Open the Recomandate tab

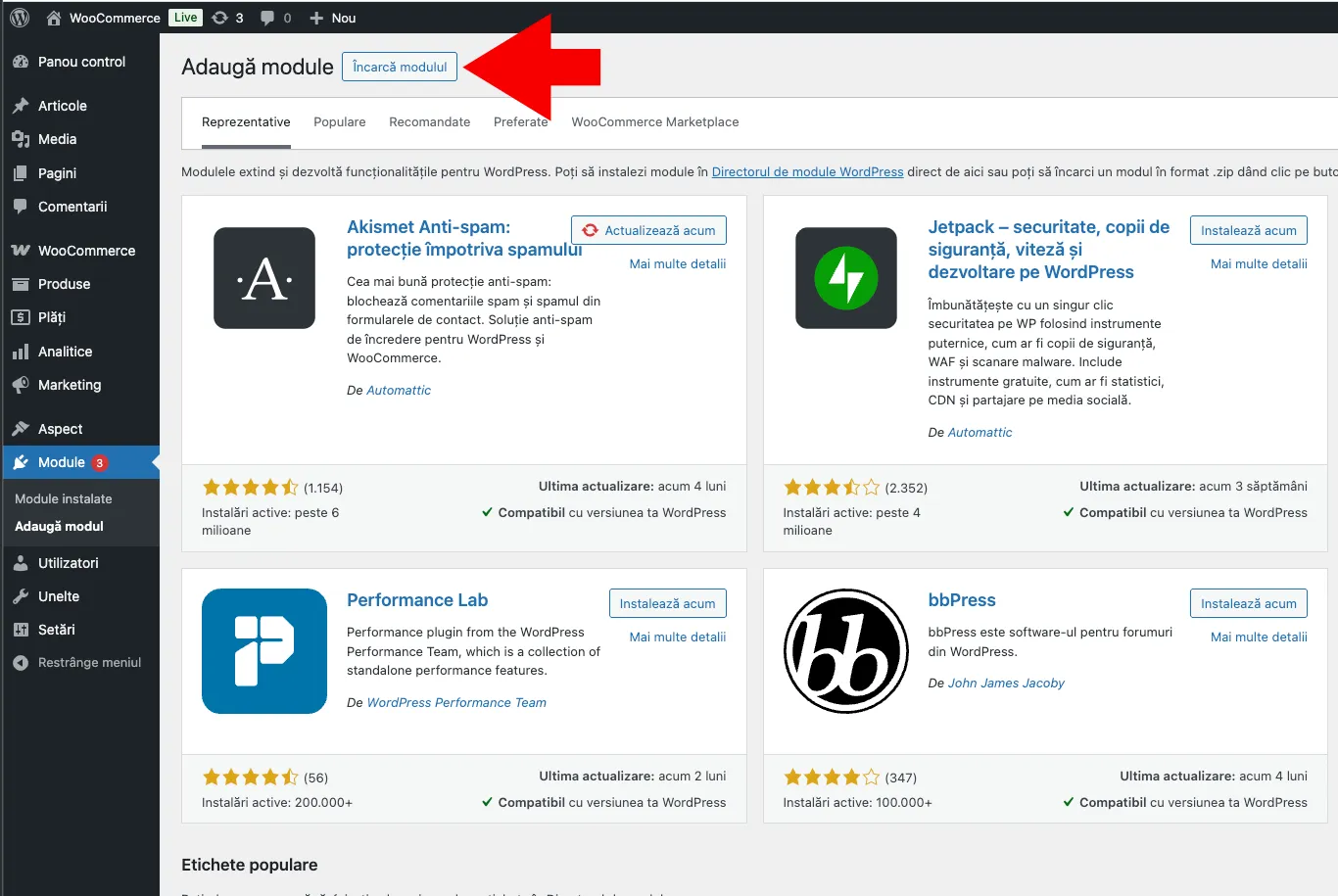(x=430, y=122)
